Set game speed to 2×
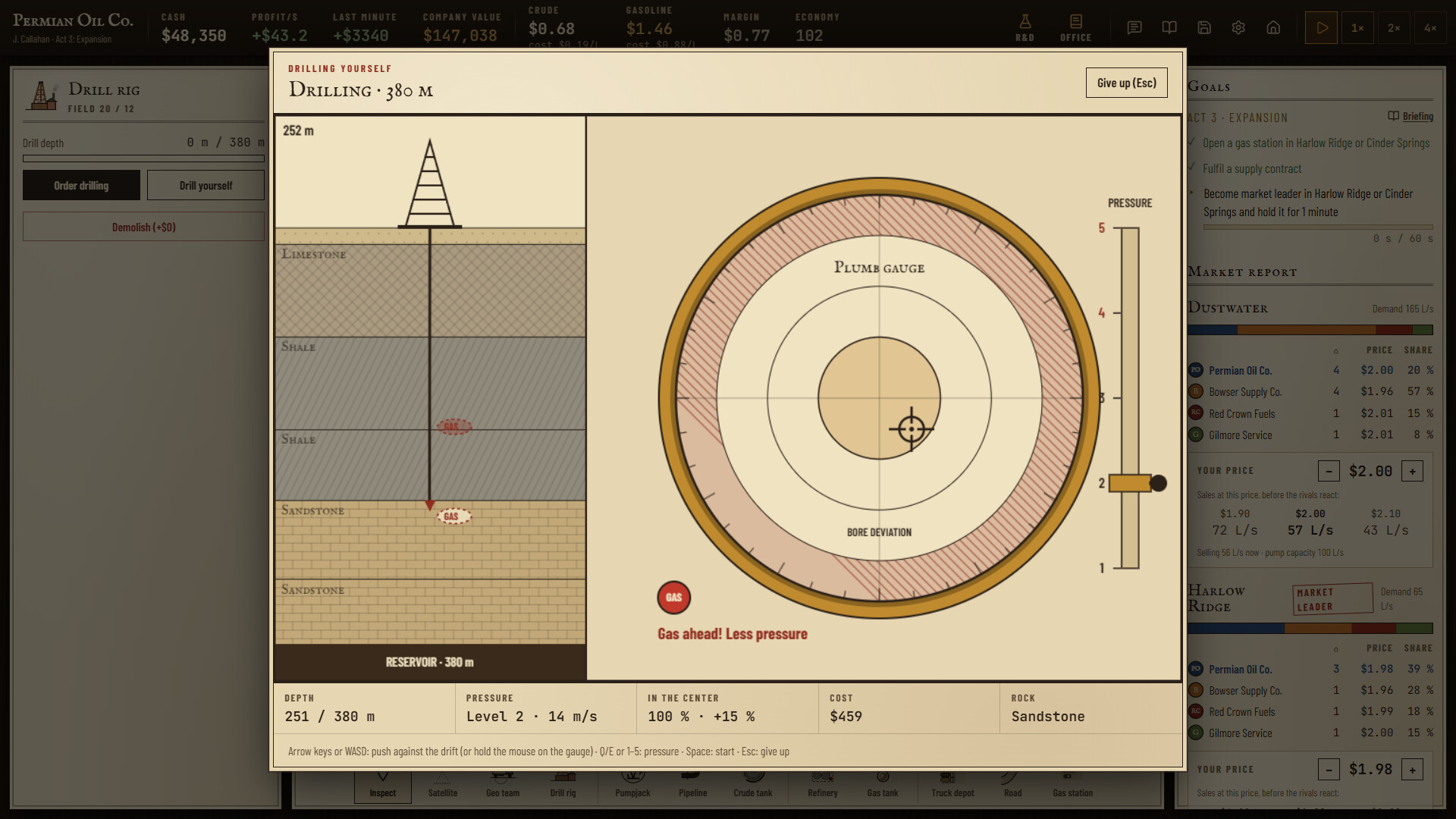 tap(1394, 28)
